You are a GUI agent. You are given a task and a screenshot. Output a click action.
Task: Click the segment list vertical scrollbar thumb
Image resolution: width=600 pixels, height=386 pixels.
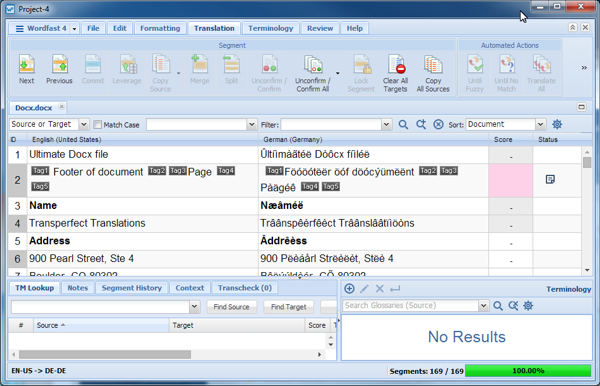[x=587, y=162]
